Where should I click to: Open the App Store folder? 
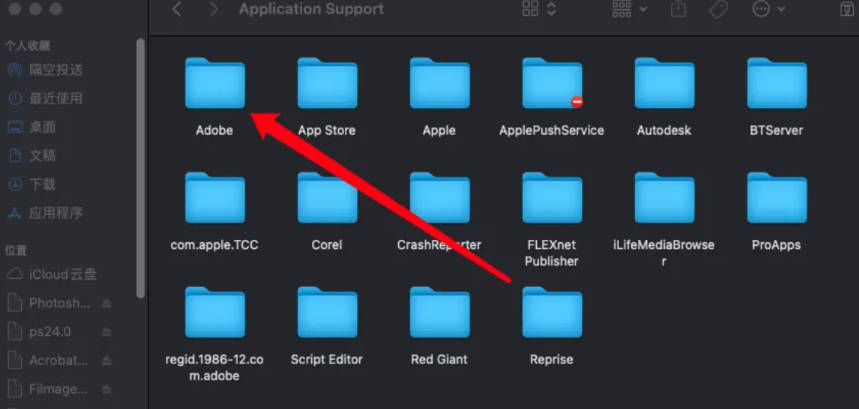tap(327, 83)
